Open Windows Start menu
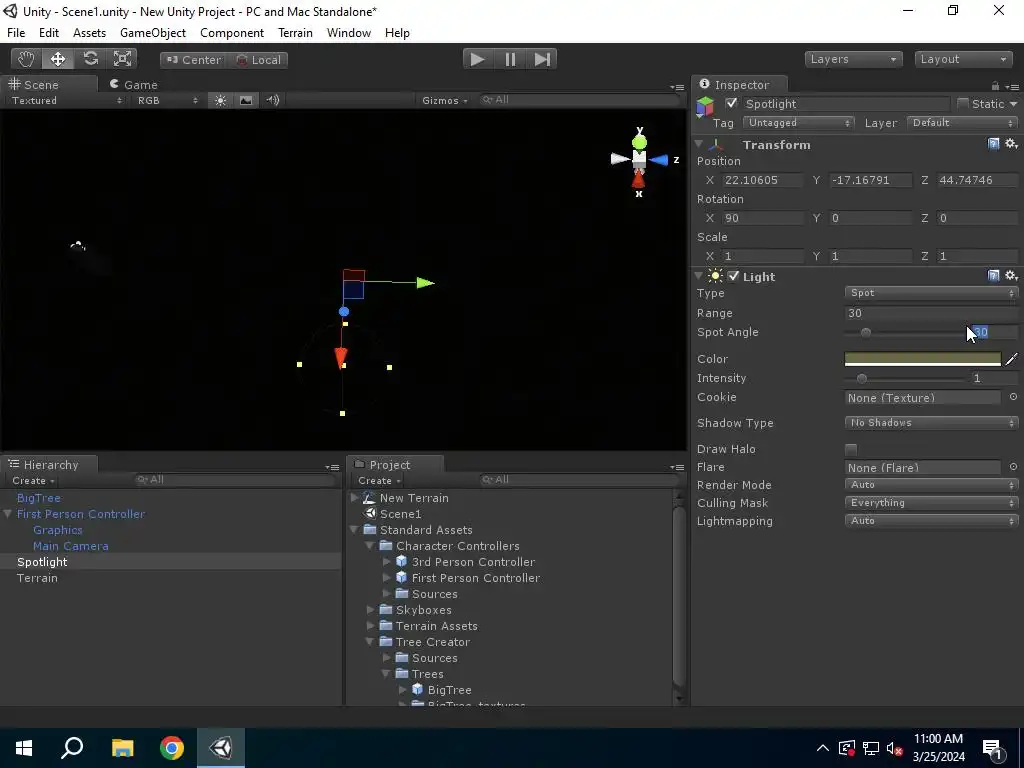This screenshot has width=1024, height=768. click(x=24, y=748)
